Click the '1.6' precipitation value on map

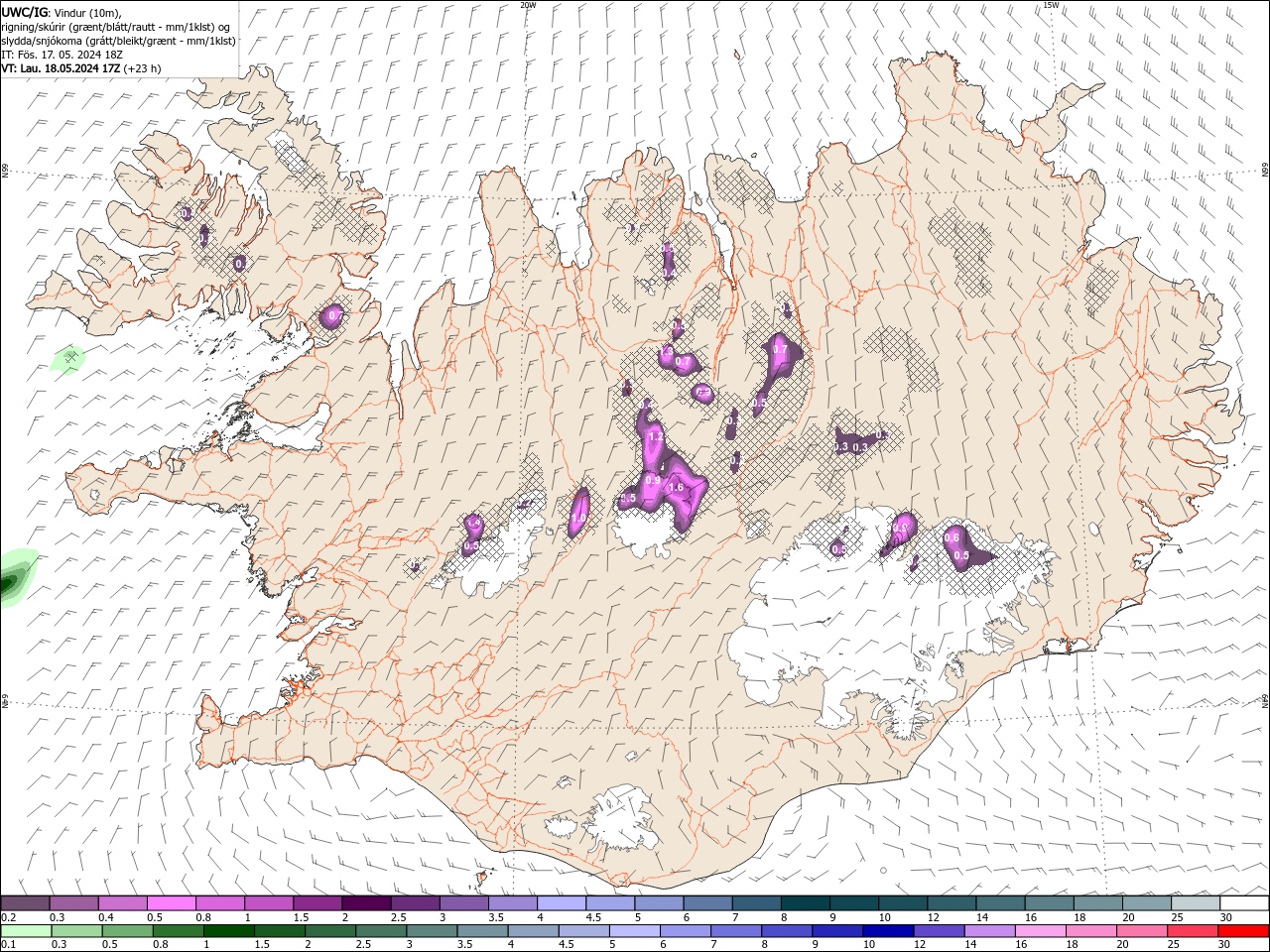click(677, 488)
